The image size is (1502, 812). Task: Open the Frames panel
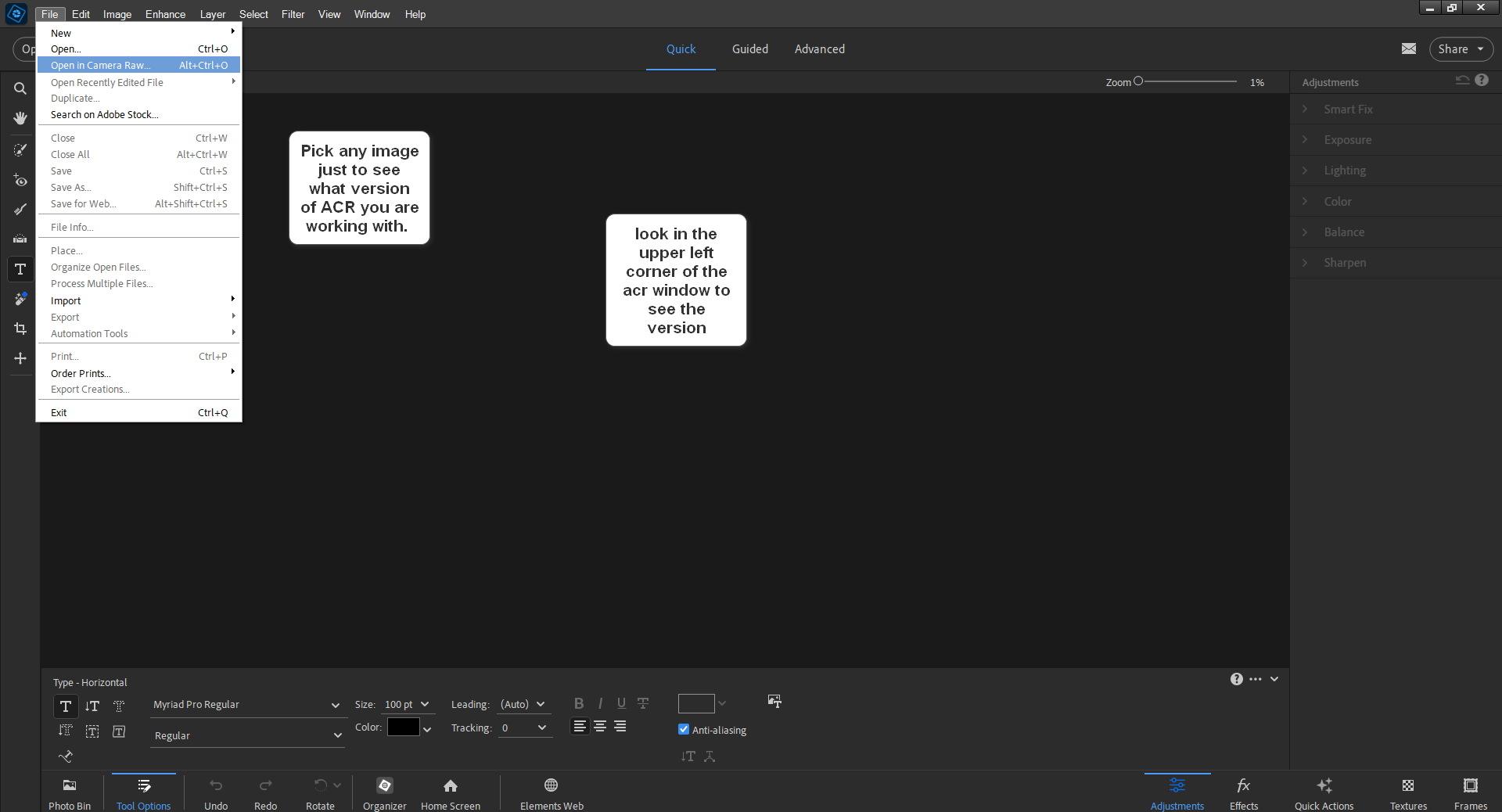coord(1470,792)
